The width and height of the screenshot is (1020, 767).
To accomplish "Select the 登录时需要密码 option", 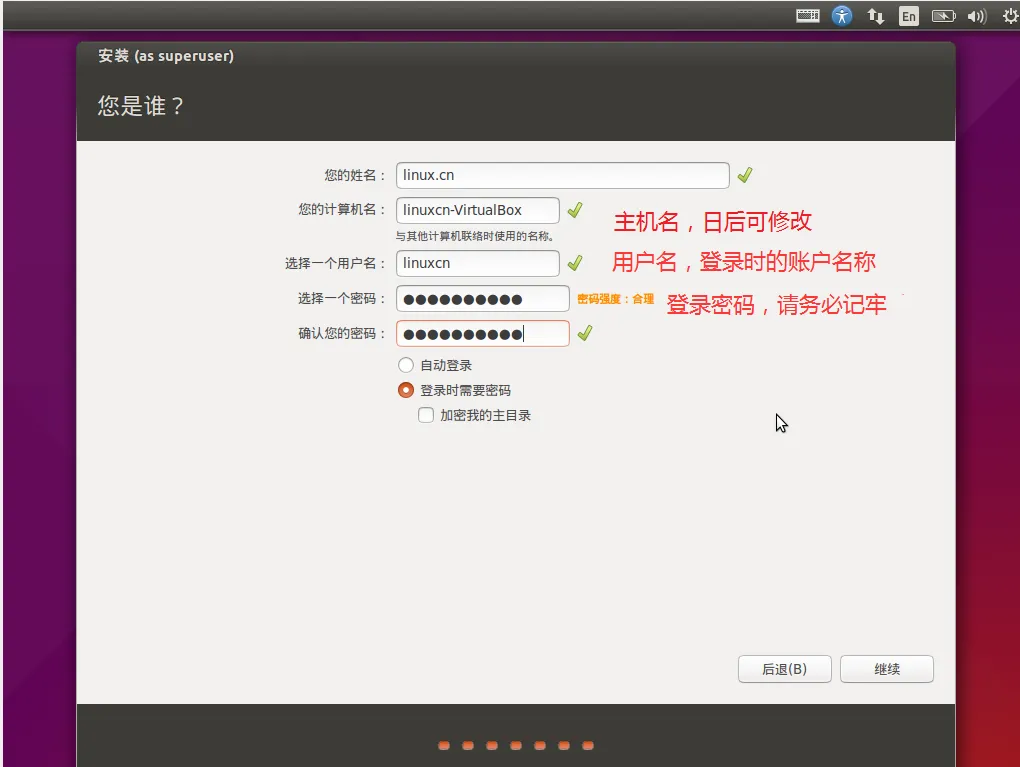I will tap(406, 389).
